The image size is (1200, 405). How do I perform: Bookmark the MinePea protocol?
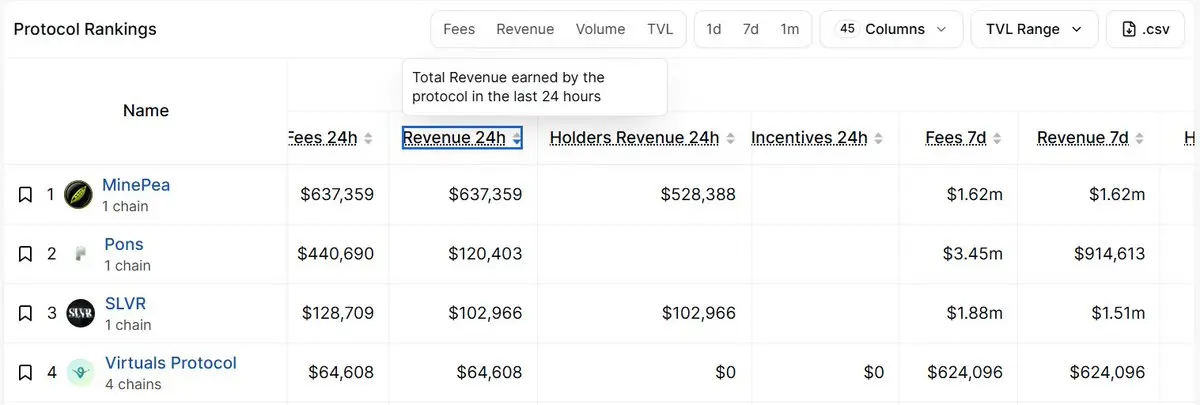(25, 195)
